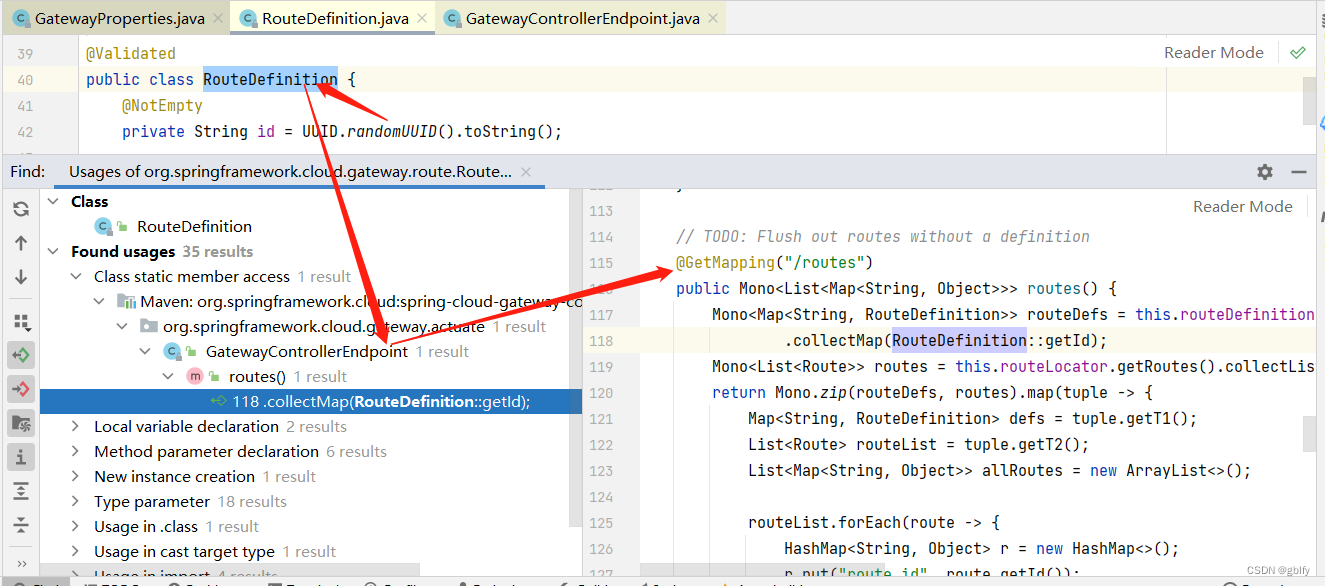The height and width of the screenshot is (586, 1325).
Task: Click the Maven library icon
Action: click(126, 301)
